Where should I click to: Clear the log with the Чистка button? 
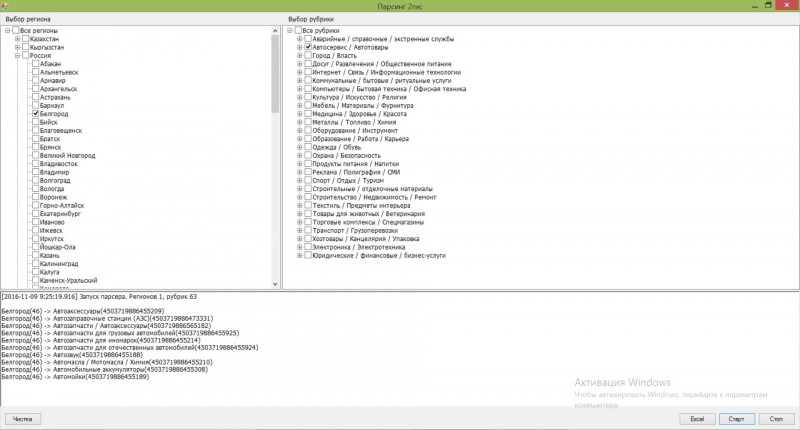(22, 419)
